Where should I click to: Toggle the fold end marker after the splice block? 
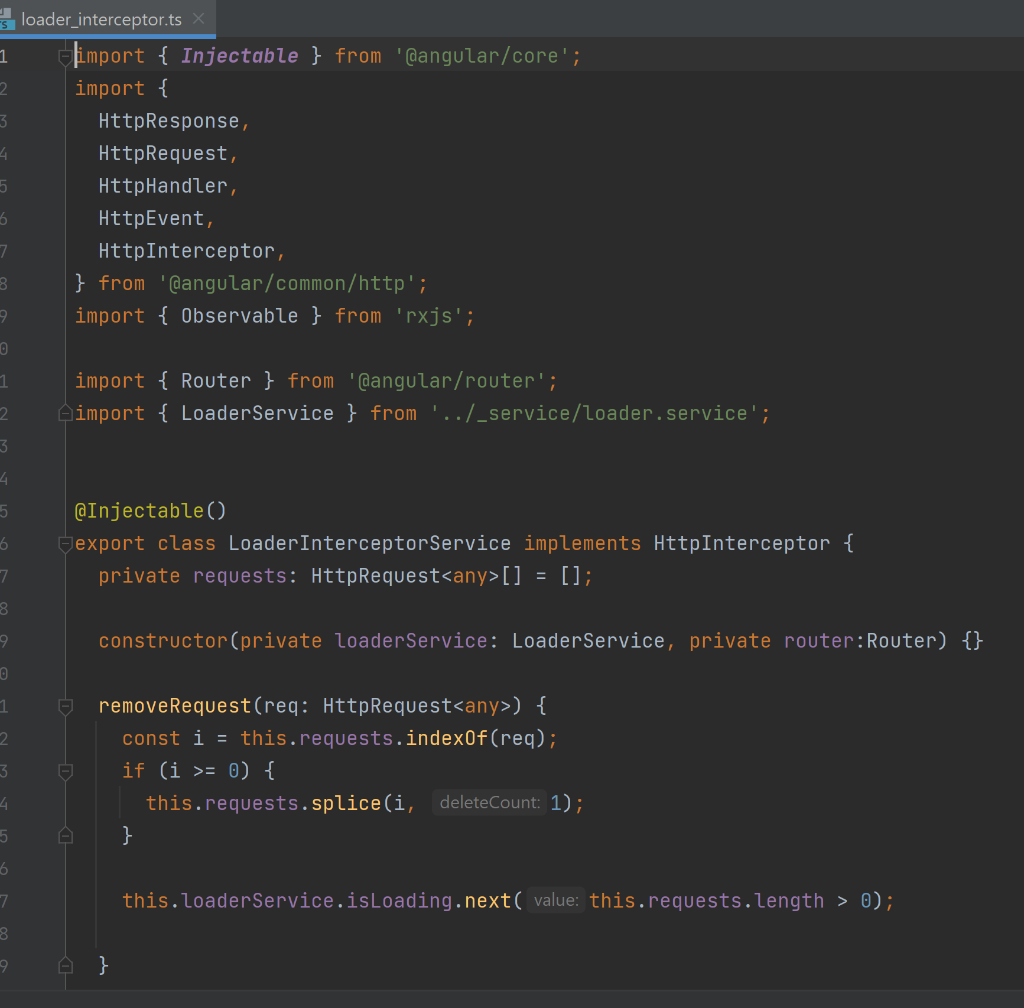(65, 835)
